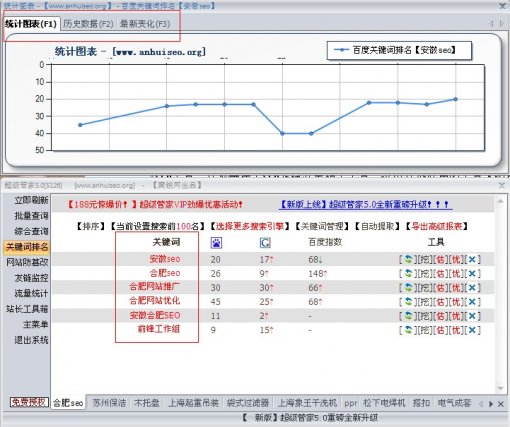Open 站长工具箱 from the sidebar
Screen dimensions: 510x427
(27, 309)
